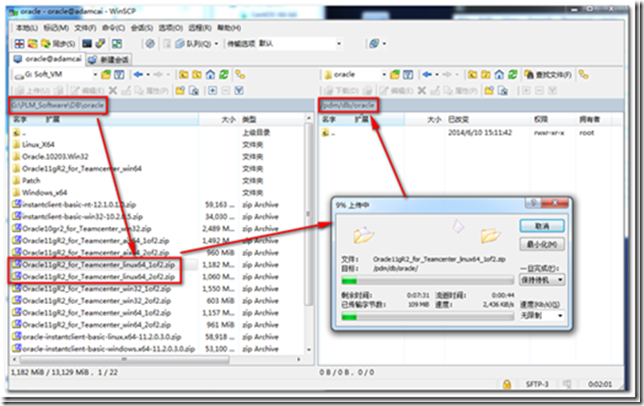
Task: Go back using remote panel blue arrow
Action: (427, 75)
